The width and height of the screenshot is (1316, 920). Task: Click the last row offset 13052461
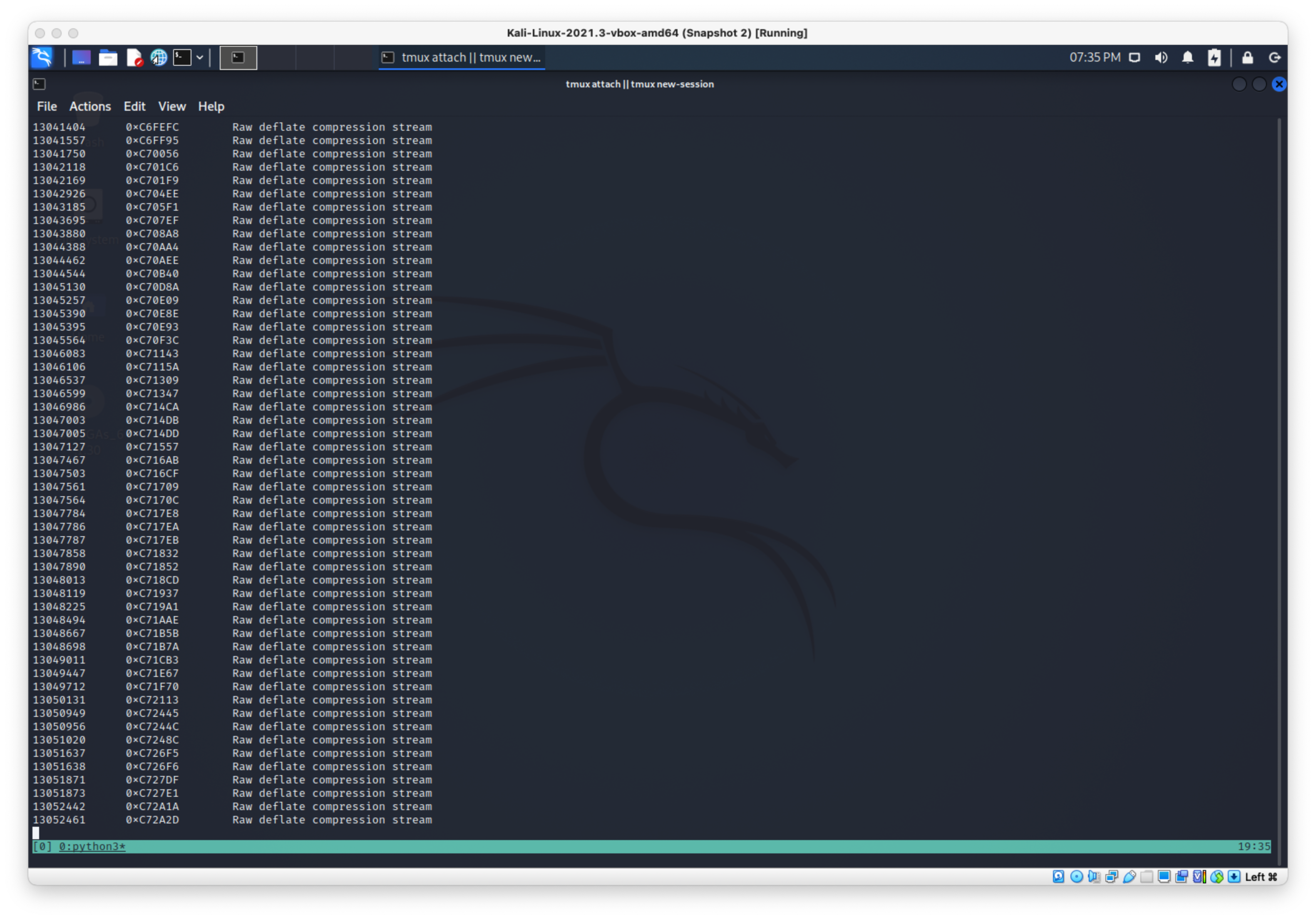(59, 820)
